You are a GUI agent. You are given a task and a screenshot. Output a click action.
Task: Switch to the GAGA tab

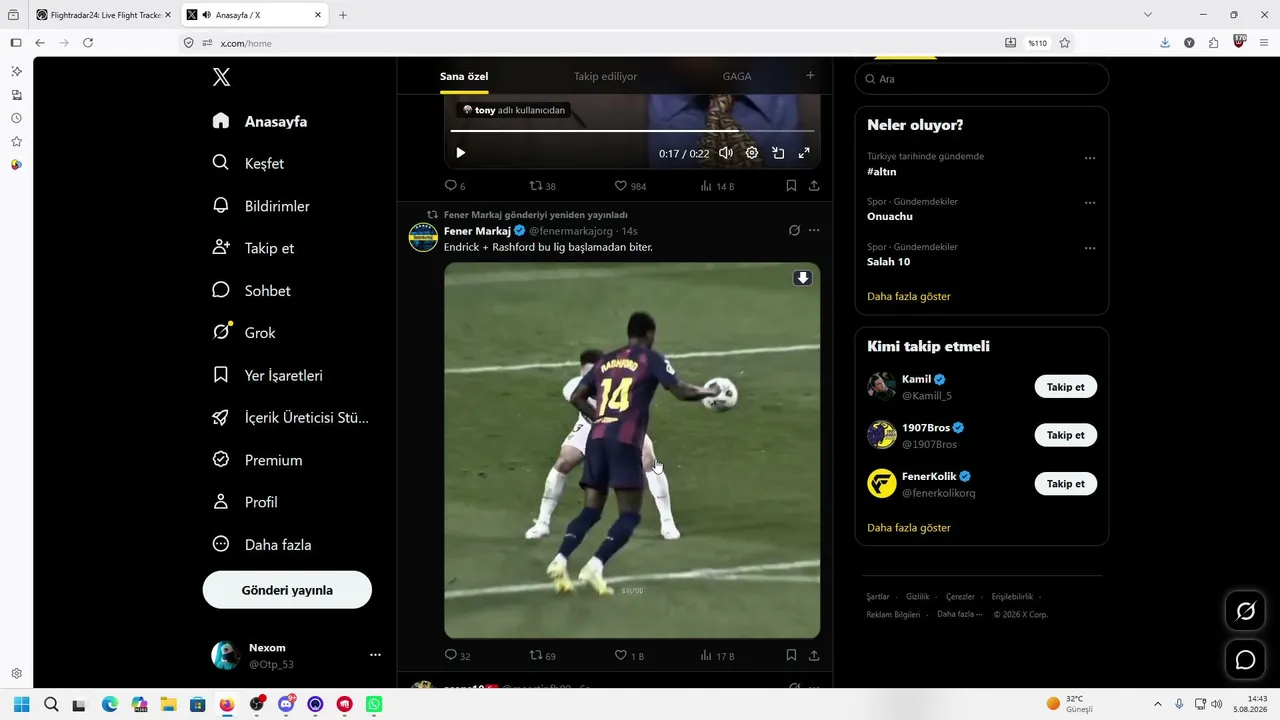click(737, 76)
